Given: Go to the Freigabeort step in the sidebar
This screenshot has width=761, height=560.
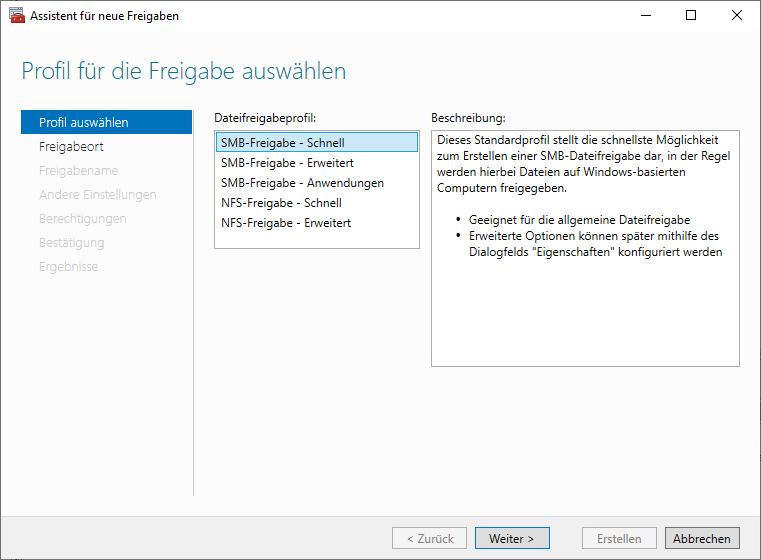Looking at the screenshot, I should tap(72, 146).
